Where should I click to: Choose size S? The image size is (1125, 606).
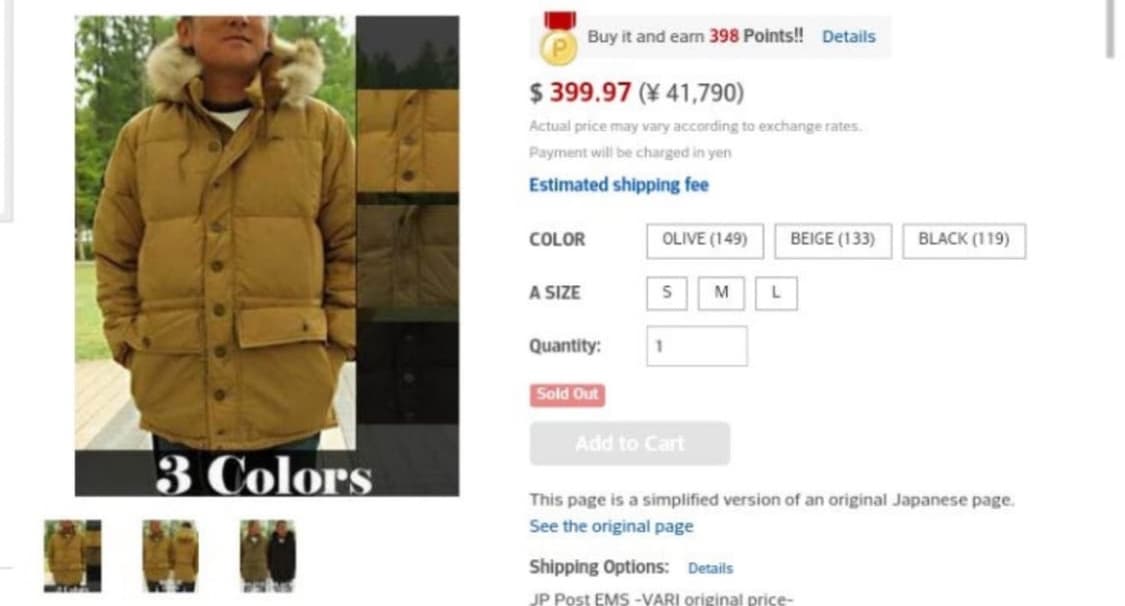tap(667, 293)
